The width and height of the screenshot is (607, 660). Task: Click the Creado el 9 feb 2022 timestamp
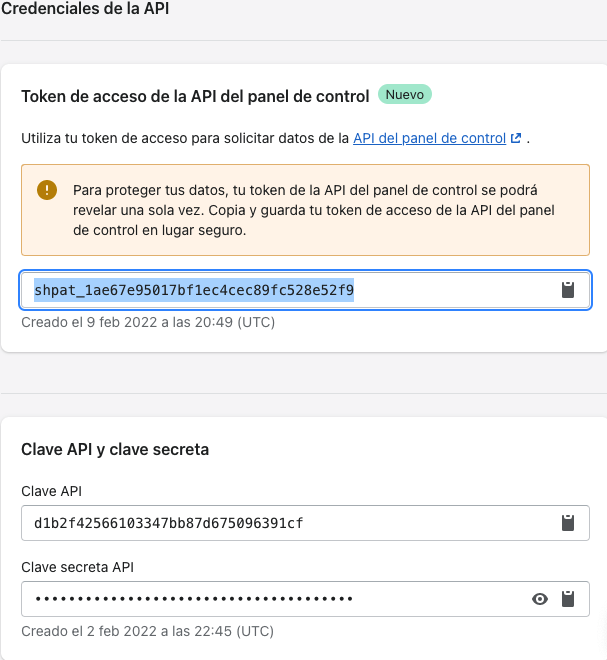pyautogui.click(x=148, y=322)
